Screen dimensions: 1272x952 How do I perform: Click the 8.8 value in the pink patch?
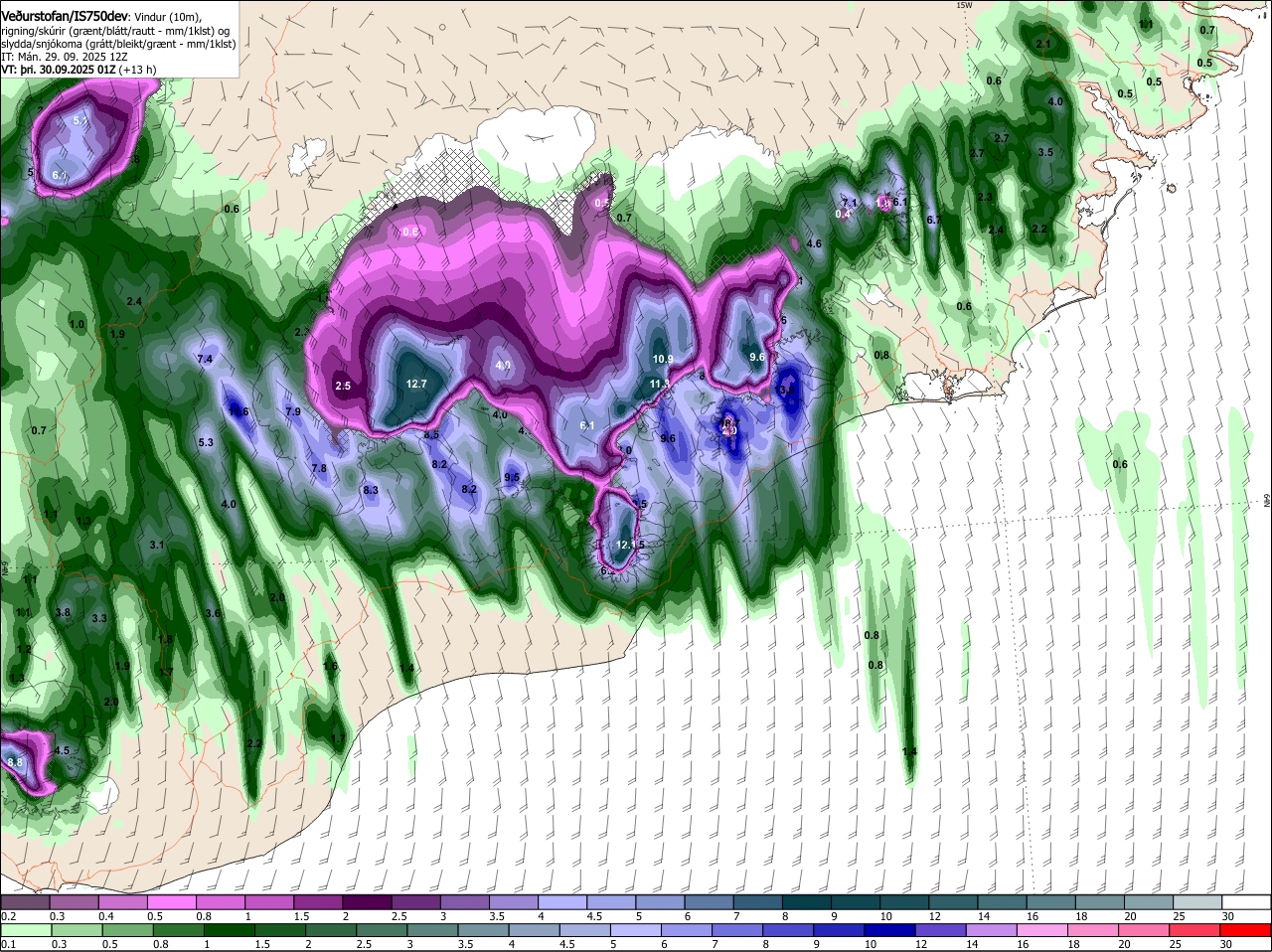15,762
